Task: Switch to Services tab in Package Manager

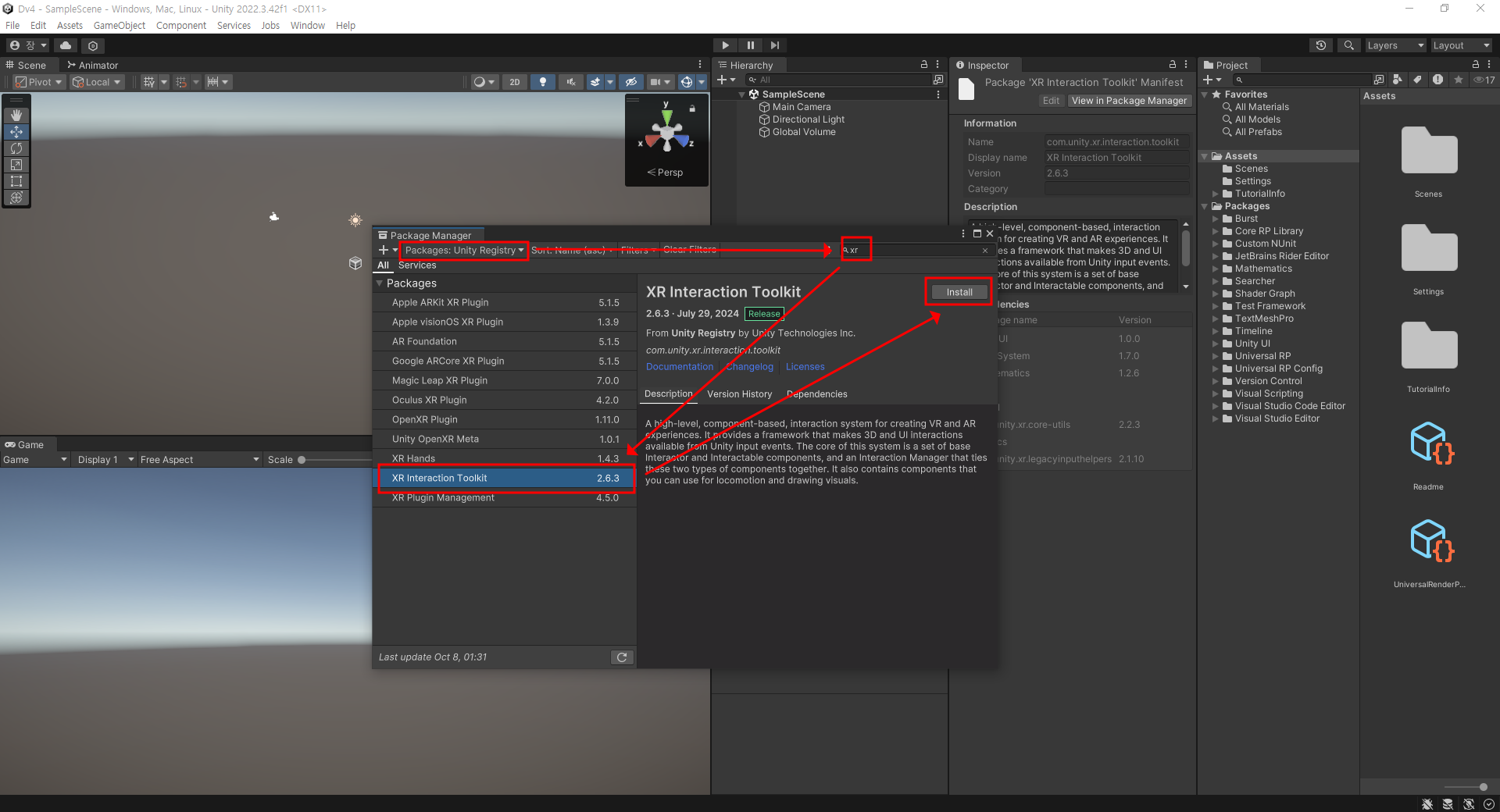Action: 417,265
